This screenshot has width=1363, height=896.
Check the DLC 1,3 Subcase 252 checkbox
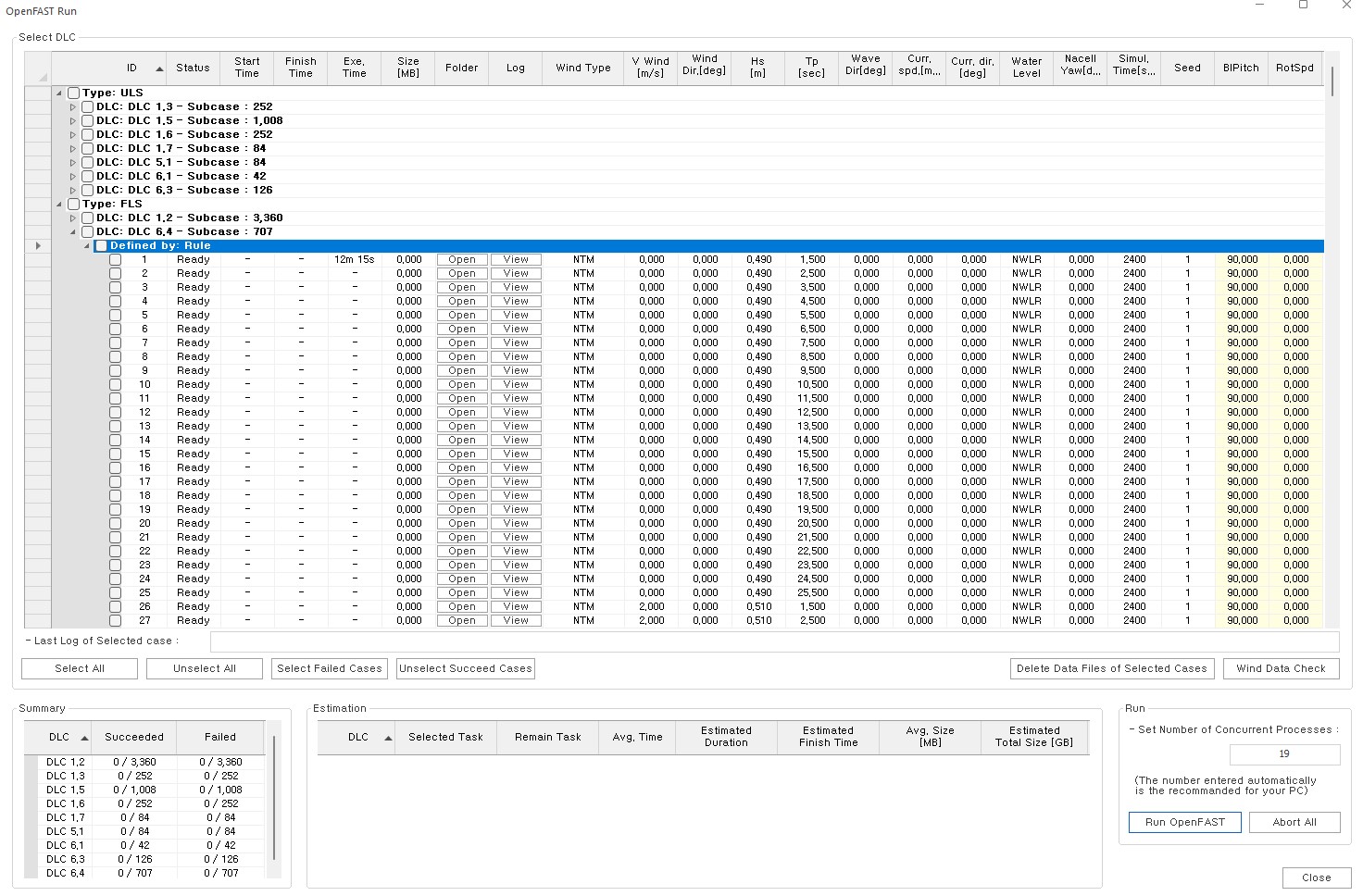point(88,107)
